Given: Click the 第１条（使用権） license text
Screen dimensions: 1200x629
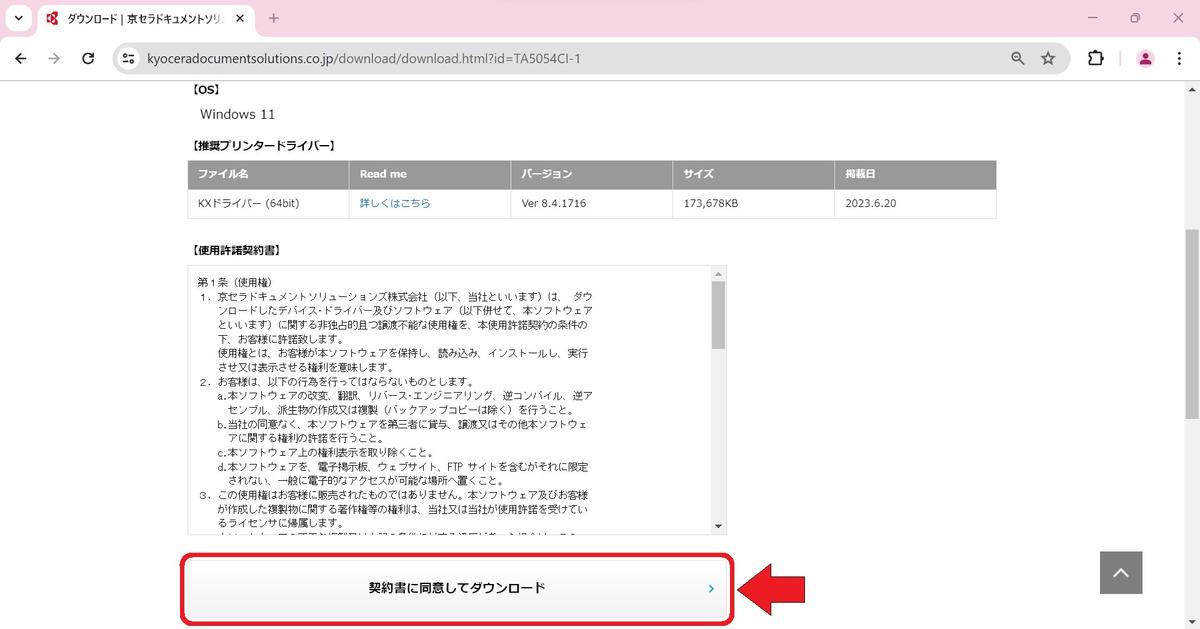Looking at the screenshot, I should pos(235,283).
